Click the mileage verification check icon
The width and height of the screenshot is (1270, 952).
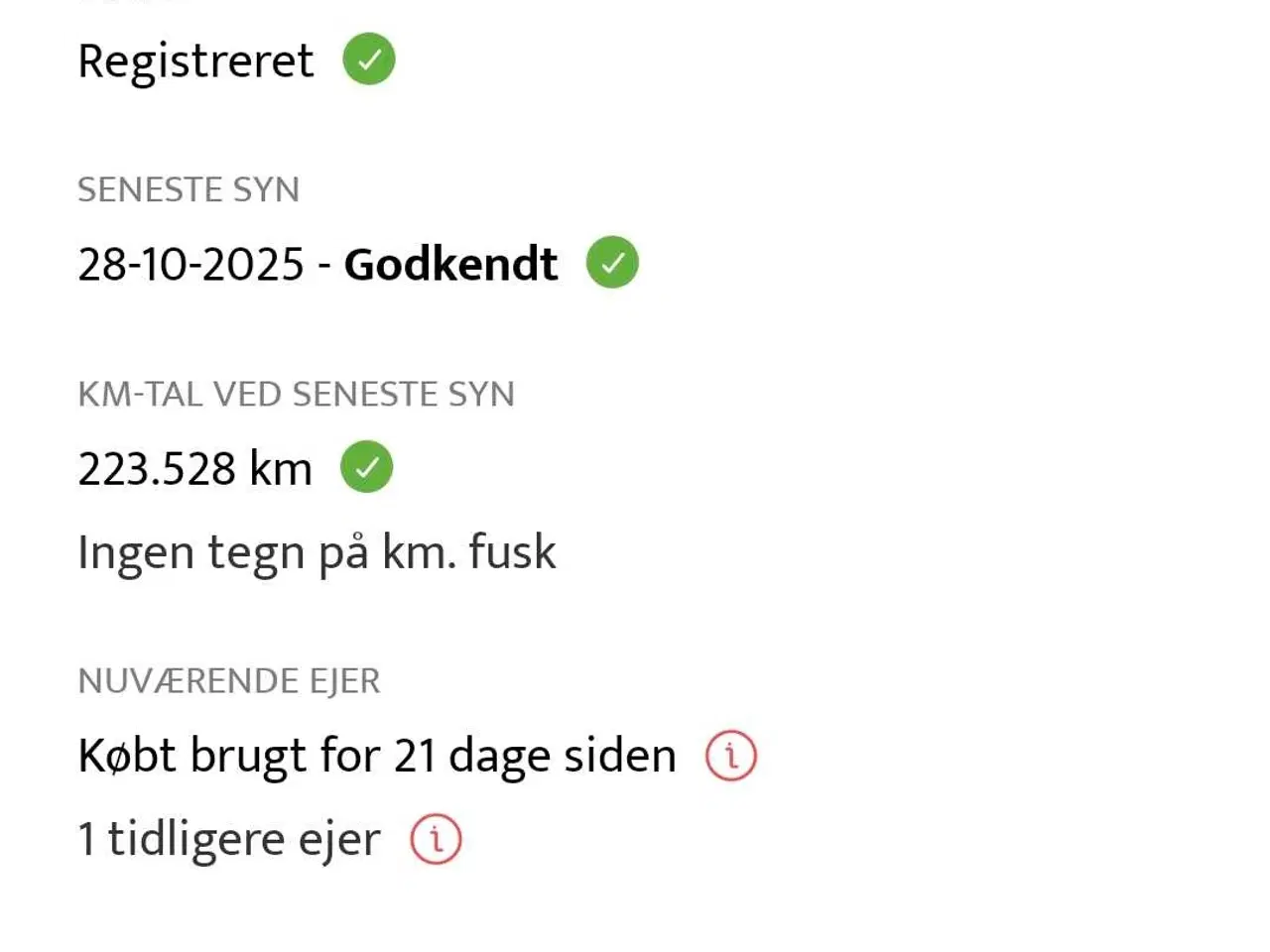367,466
